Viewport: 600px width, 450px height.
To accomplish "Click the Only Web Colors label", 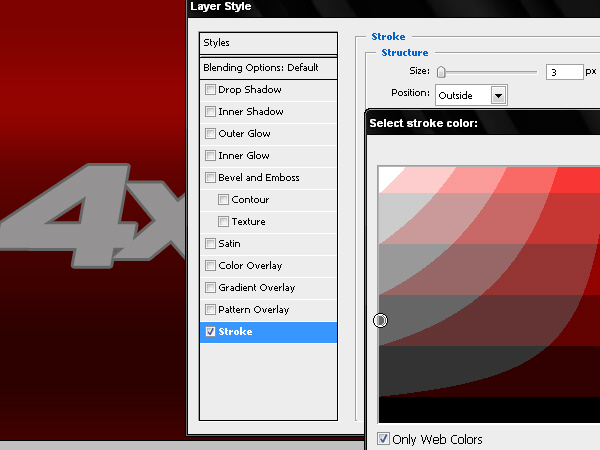I will [437, 439].
